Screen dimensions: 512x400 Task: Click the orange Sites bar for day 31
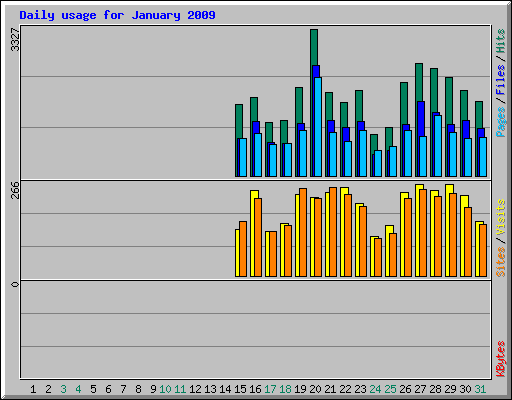click(x=483, y=251)
